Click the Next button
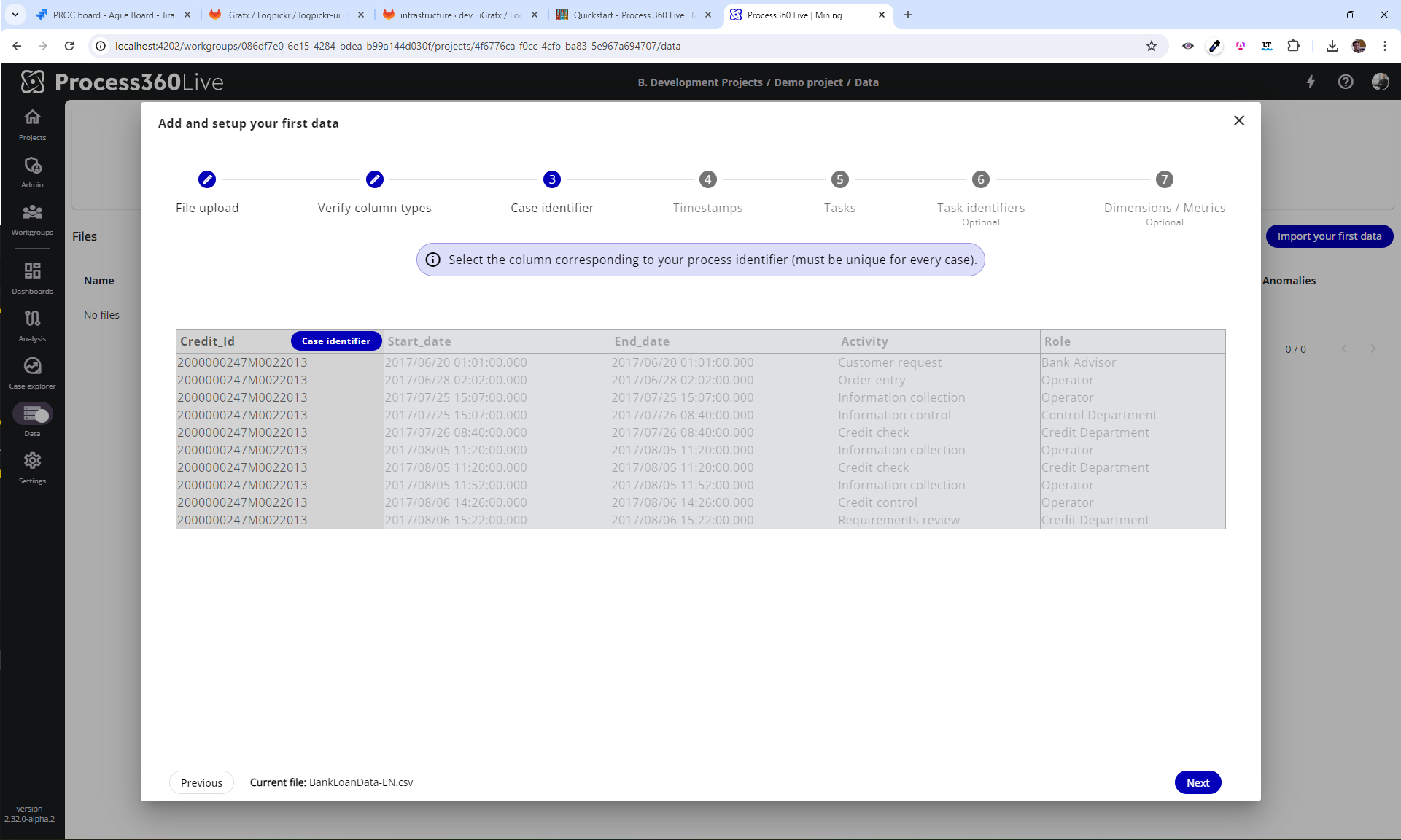The image size is (1401, 840). coord(1198,782)
